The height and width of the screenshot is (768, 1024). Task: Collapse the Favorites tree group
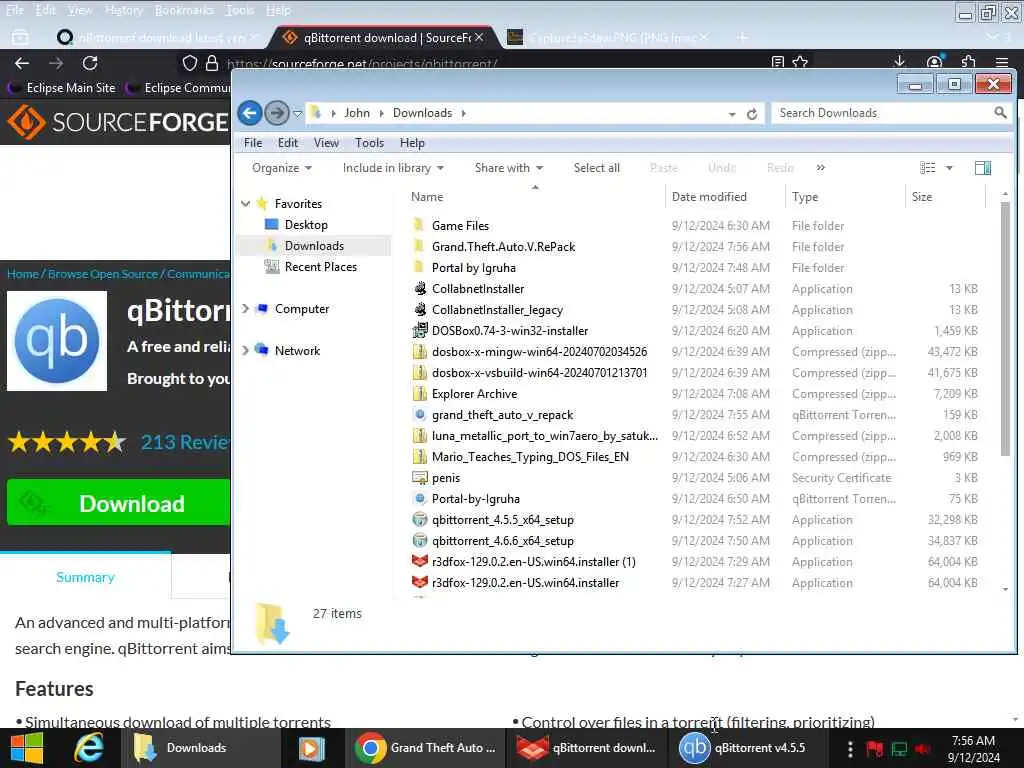point(246,204)
